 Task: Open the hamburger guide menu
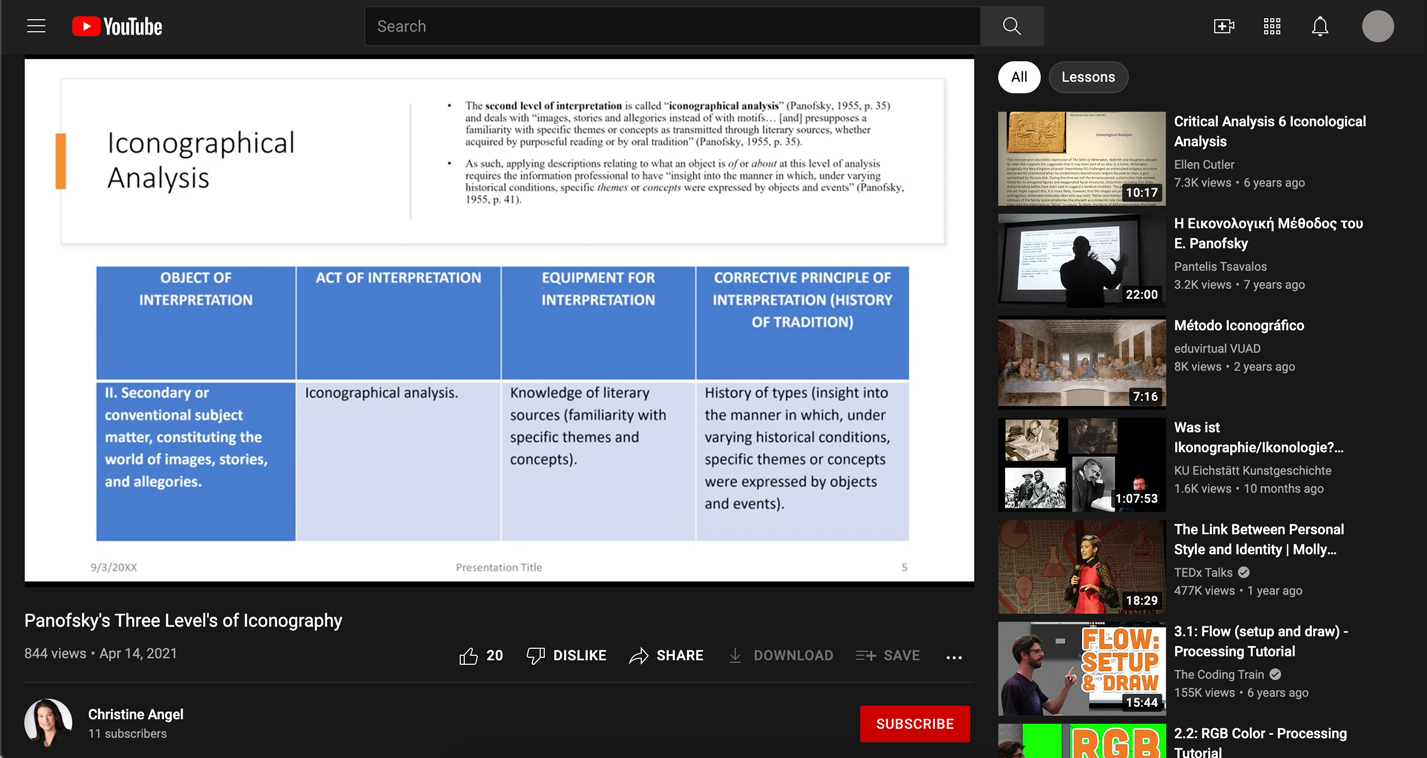click(x=36, y=26)
